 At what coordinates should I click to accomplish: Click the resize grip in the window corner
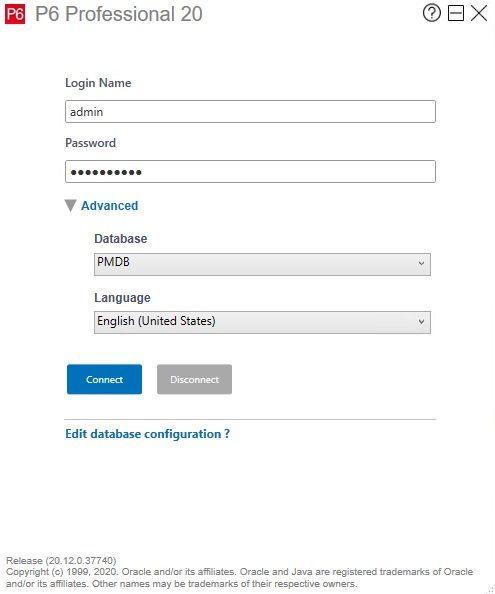[489, 589]
